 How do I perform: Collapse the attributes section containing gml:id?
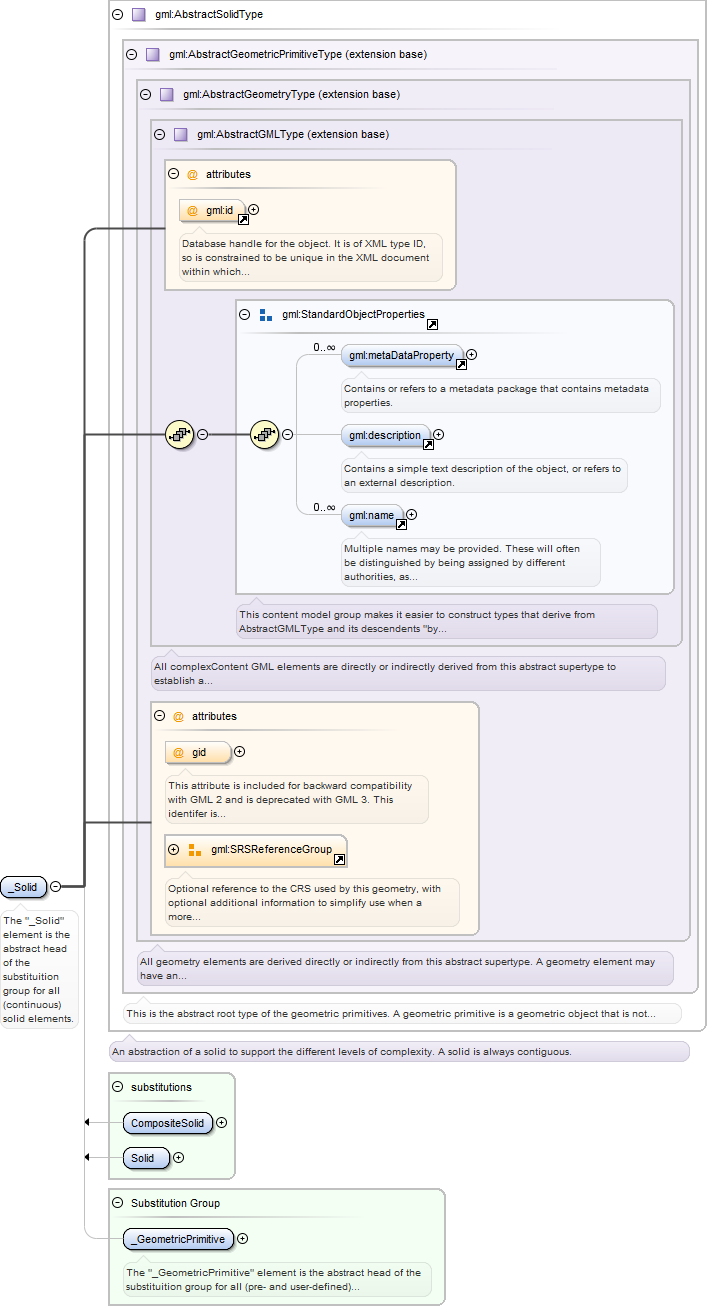pos(174,173)
